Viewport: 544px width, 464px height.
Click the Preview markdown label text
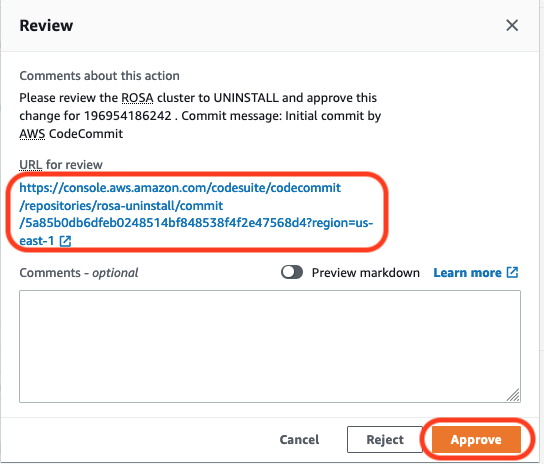click(366, 273)
